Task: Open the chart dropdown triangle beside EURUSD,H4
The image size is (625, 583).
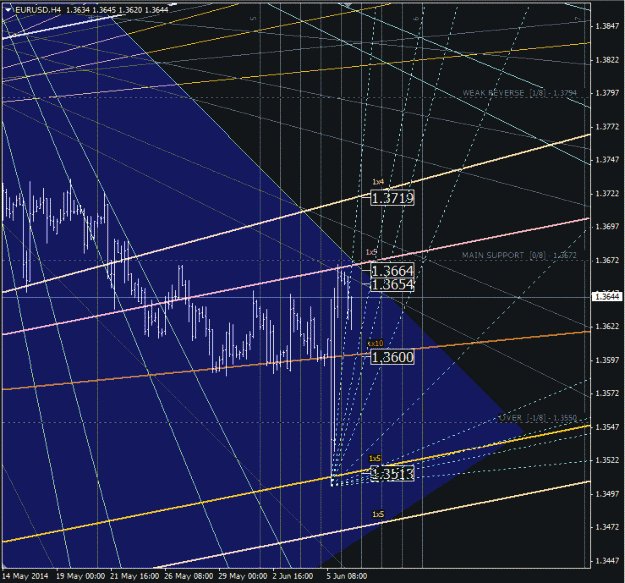Action: click(x=9, y=10)
